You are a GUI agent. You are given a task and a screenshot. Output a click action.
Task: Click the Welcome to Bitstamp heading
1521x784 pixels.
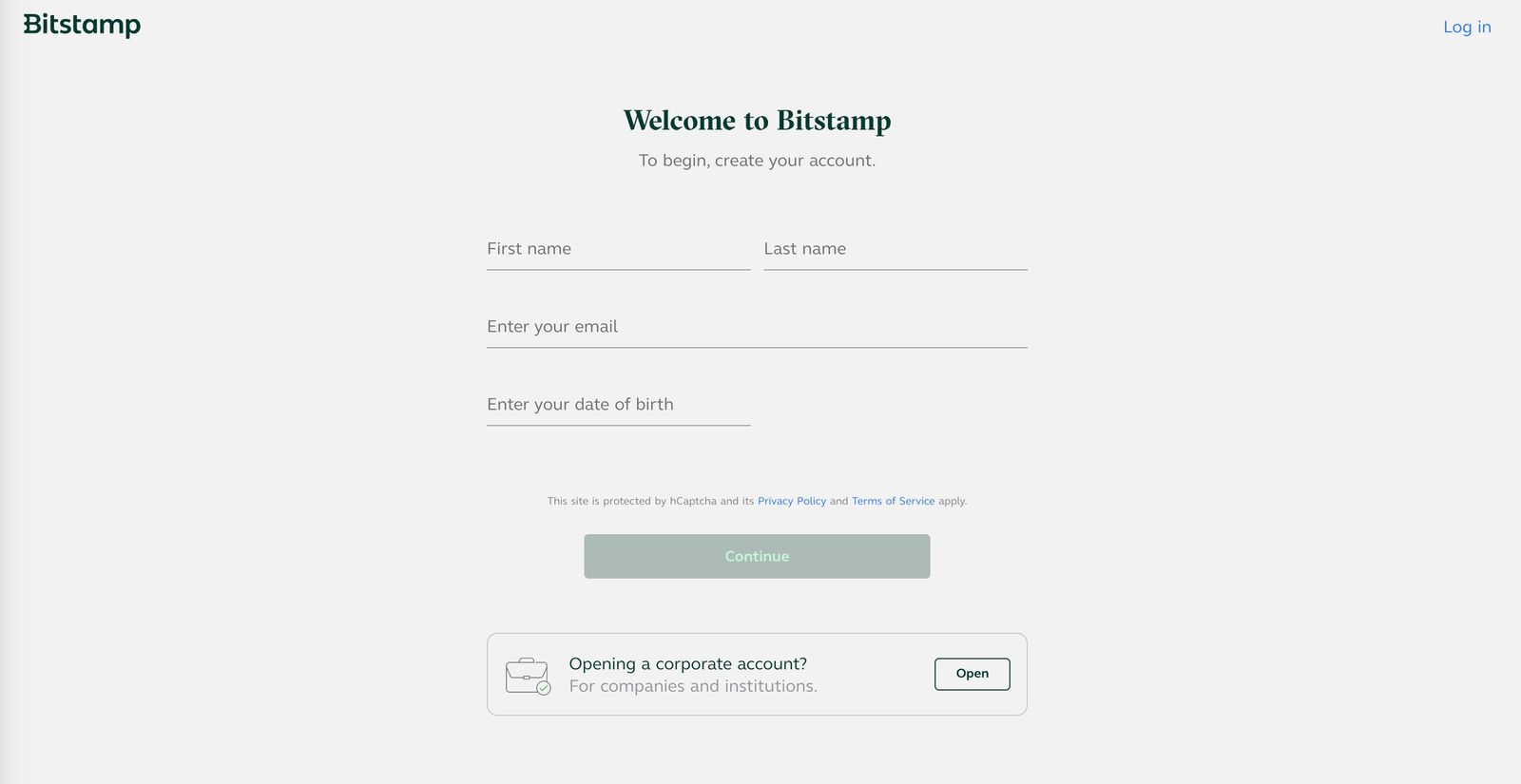tap(757, 120)
